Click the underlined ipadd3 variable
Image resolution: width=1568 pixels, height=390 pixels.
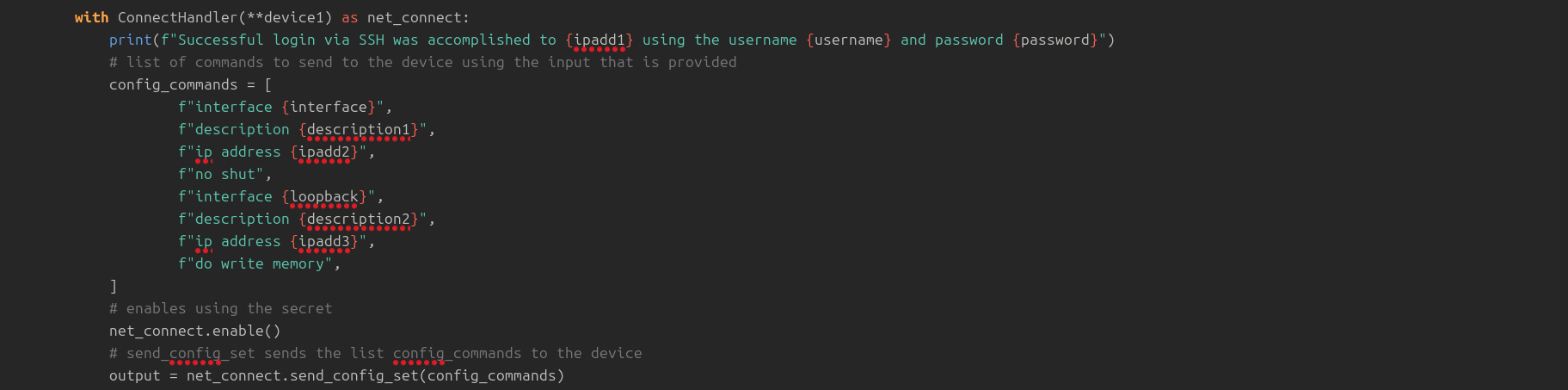(324, 241)
